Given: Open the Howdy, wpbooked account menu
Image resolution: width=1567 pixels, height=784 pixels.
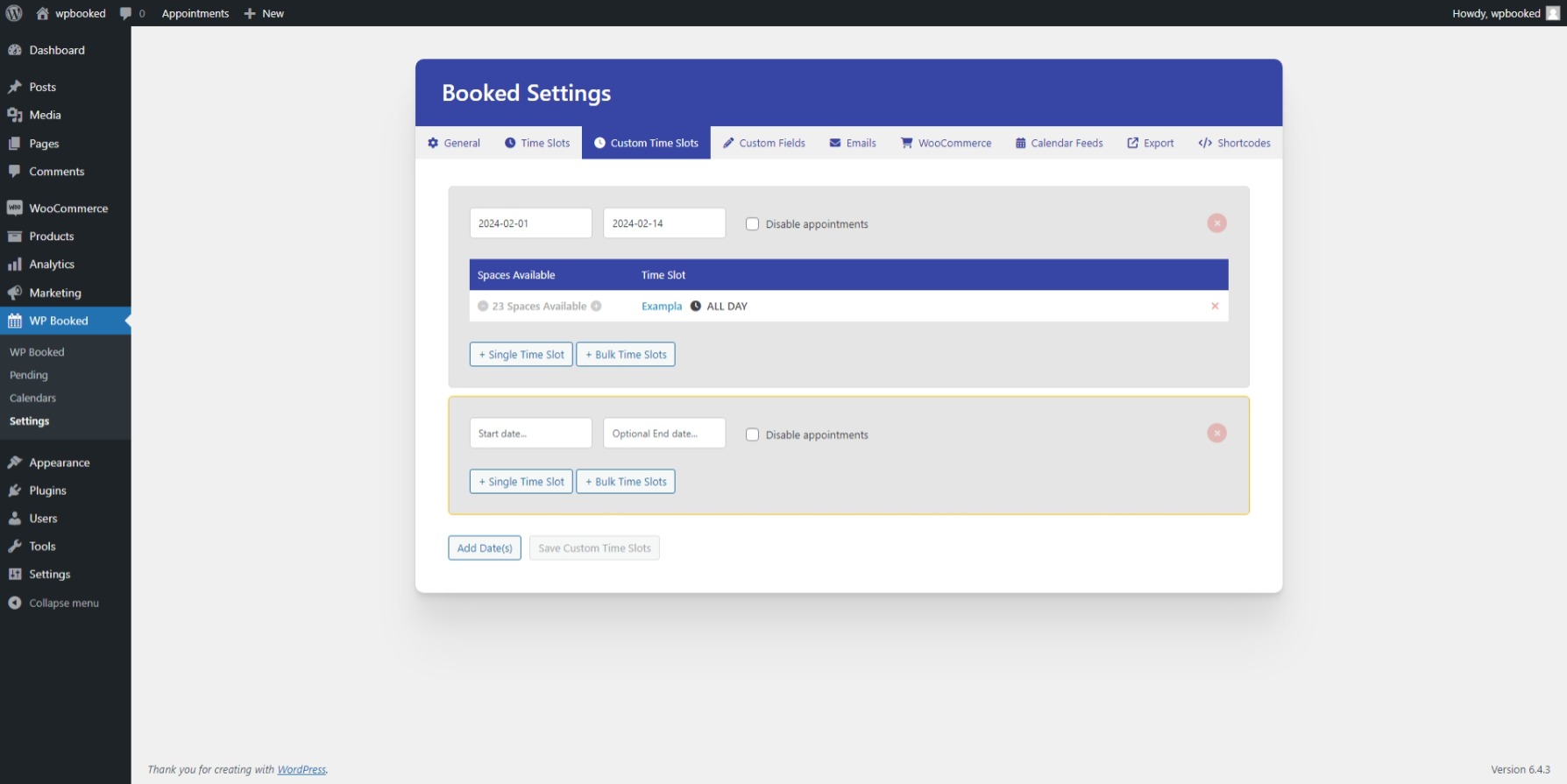Looking at the screenshot, I should coord(1506,13).
